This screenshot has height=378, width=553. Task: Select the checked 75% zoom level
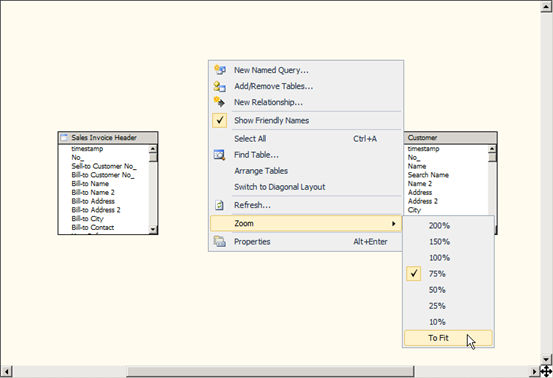tap(448, 274)
